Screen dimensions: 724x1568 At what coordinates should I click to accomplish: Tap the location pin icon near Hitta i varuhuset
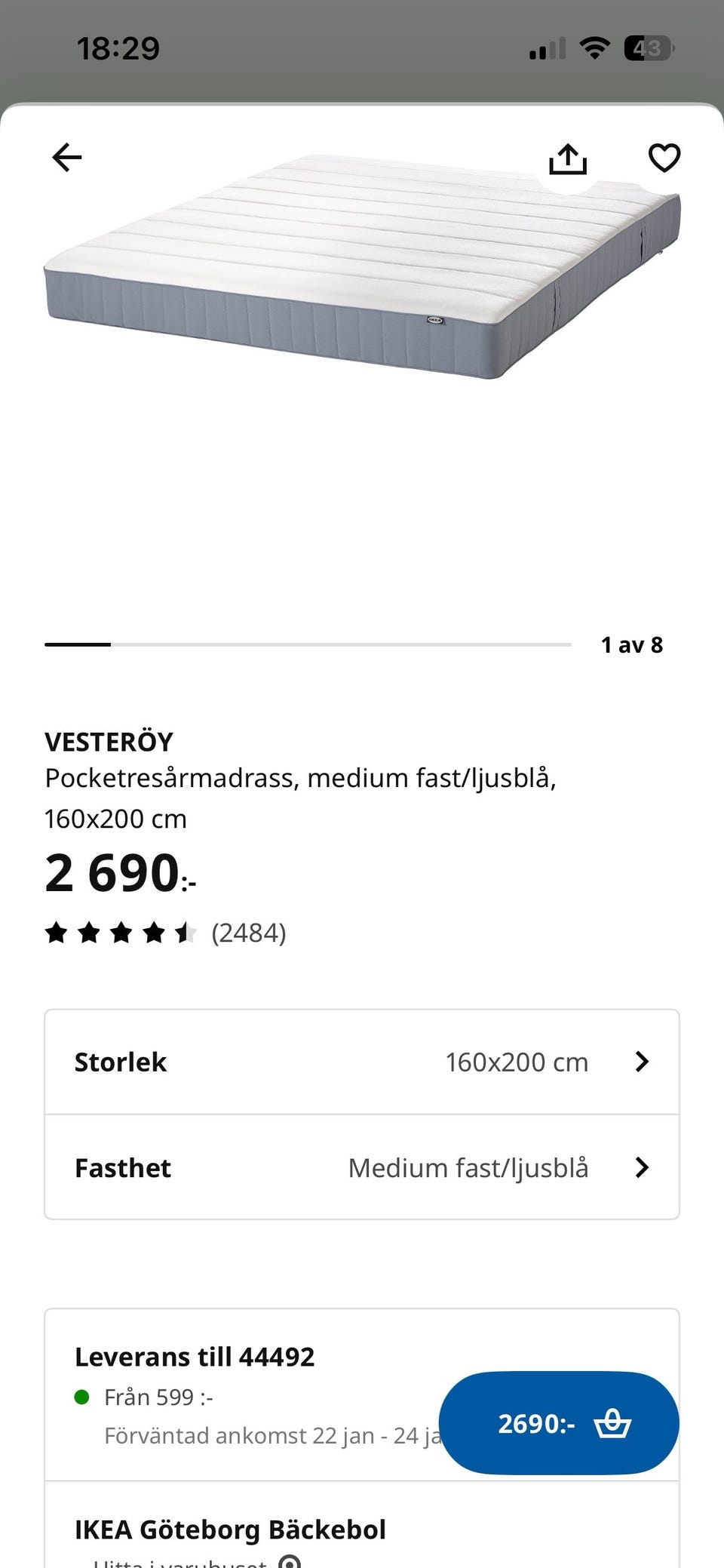pos(290,1560)
